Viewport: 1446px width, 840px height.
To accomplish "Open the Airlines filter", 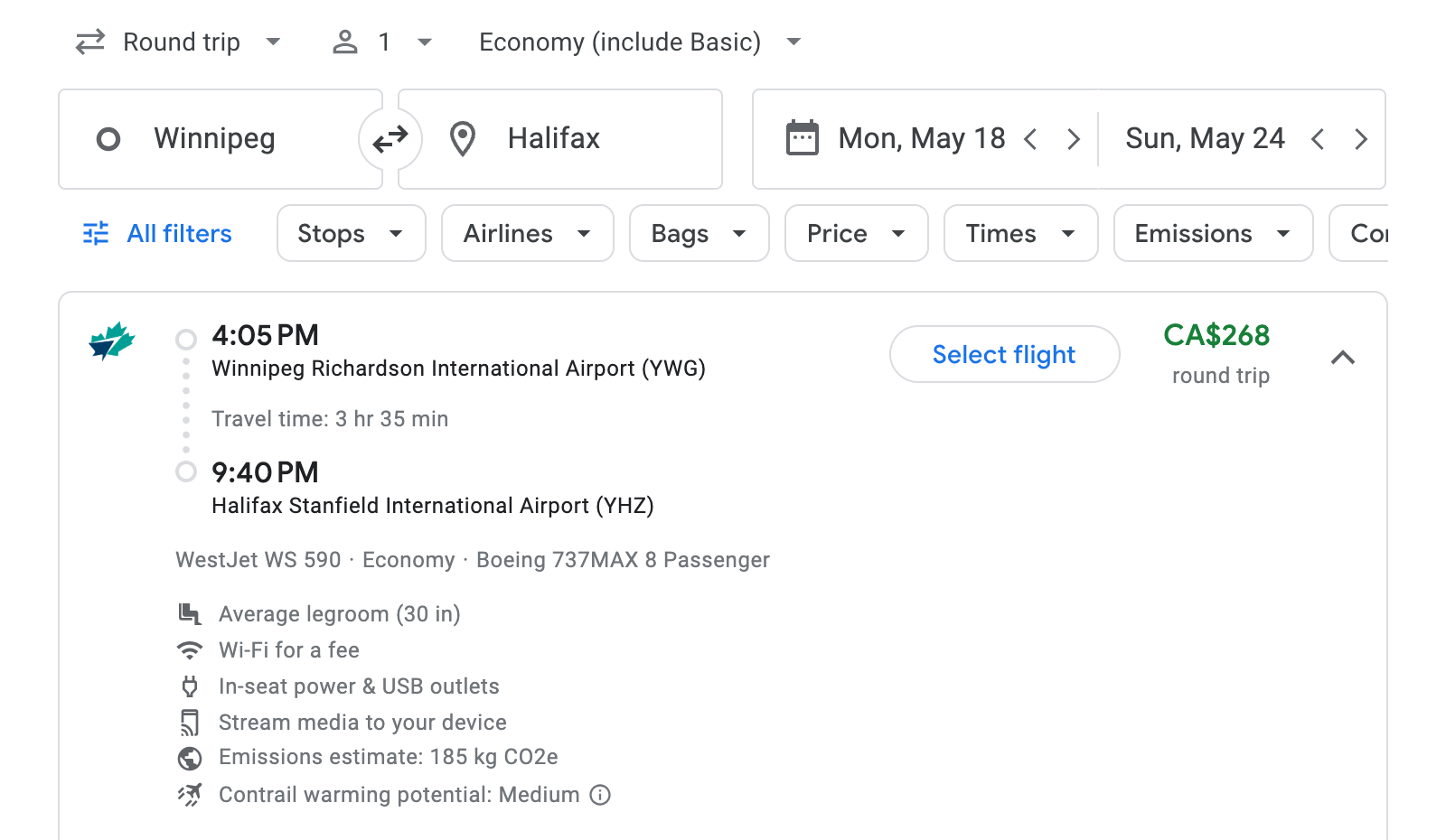I will [527, 233].
